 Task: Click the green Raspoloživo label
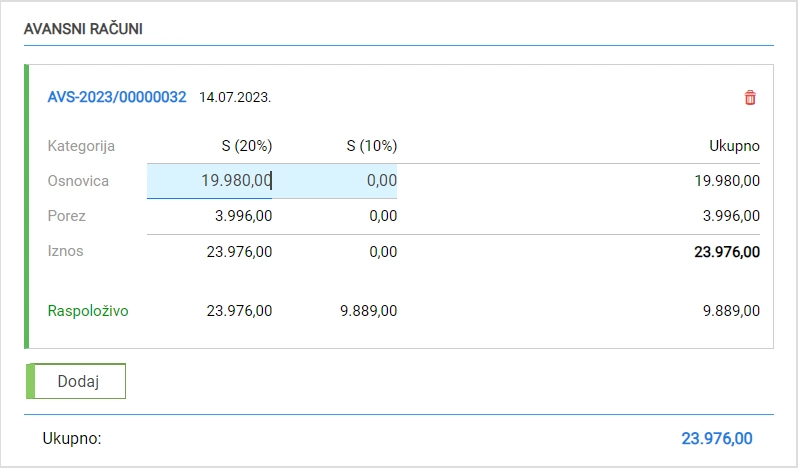tap(88, 311)
